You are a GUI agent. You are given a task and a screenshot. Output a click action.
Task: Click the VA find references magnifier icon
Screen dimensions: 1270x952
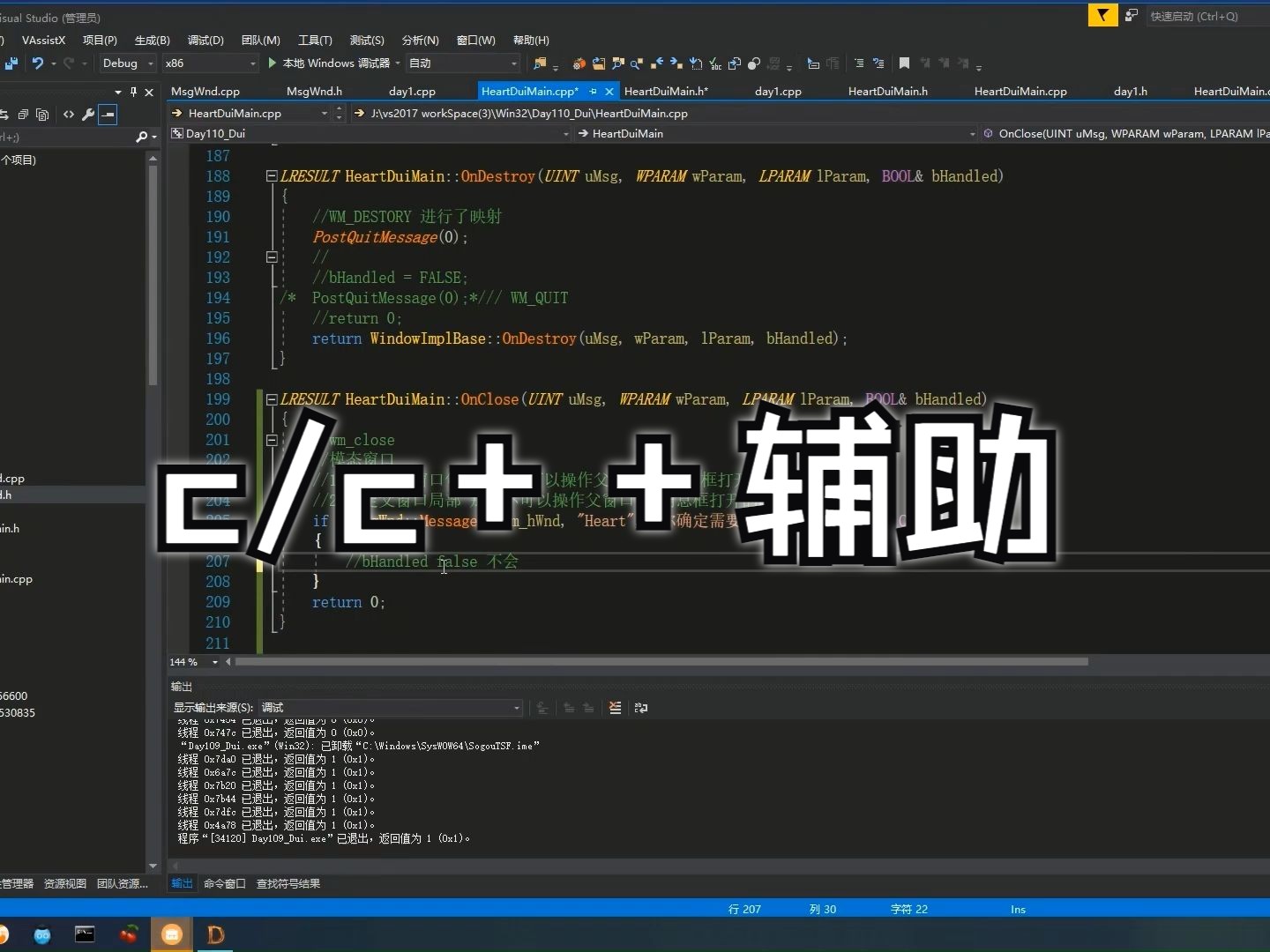click(x=637, y=63)
